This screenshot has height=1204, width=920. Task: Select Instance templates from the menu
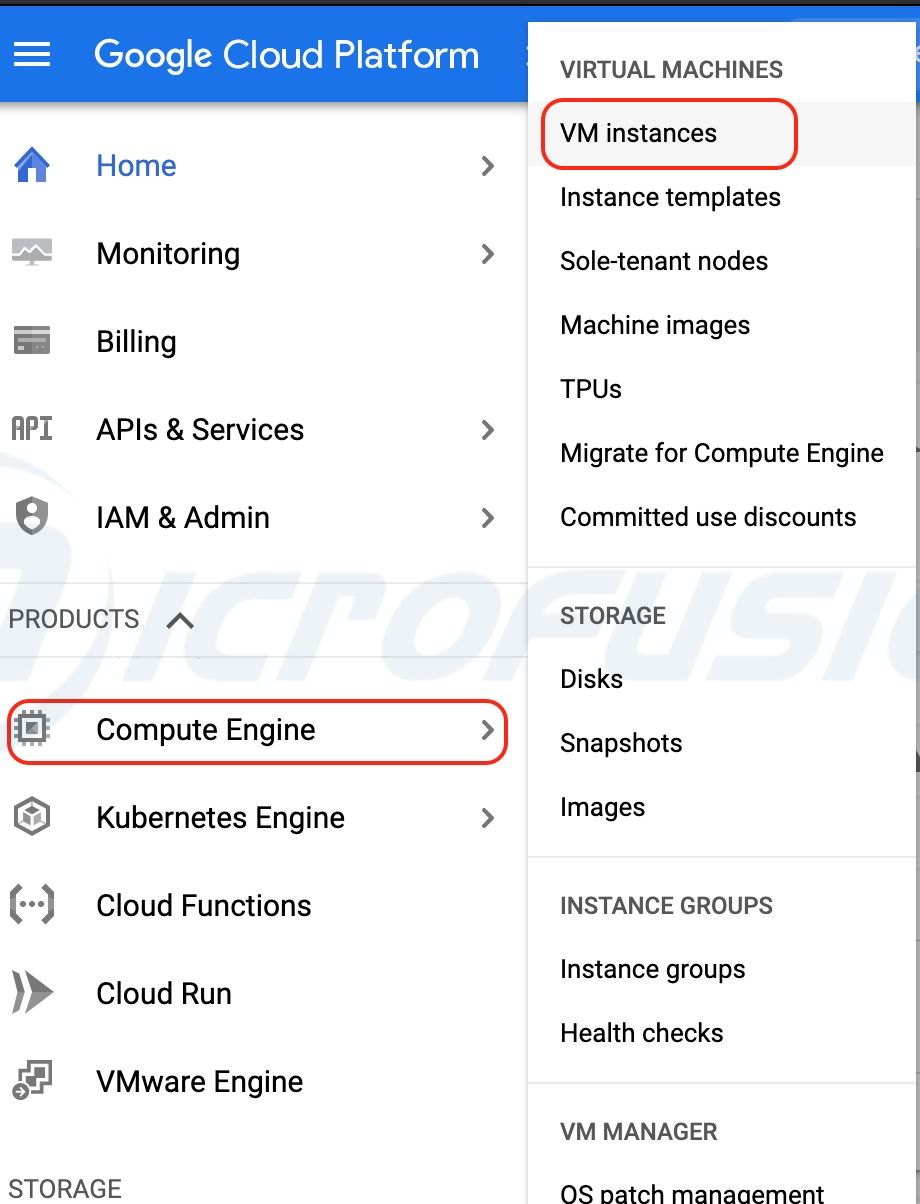pyautogui.click(x=670, y=197)
